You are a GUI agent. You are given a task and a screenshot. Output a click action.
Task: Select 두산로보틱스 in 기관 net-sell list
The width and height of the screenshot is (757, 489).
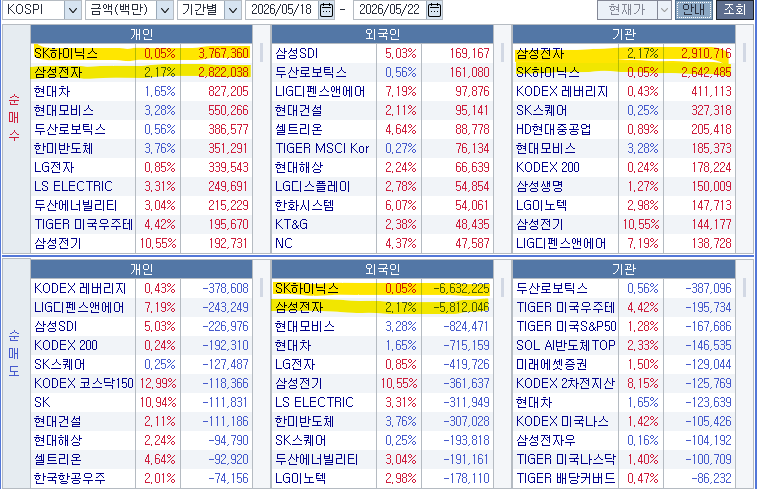[x=551, y=288]
